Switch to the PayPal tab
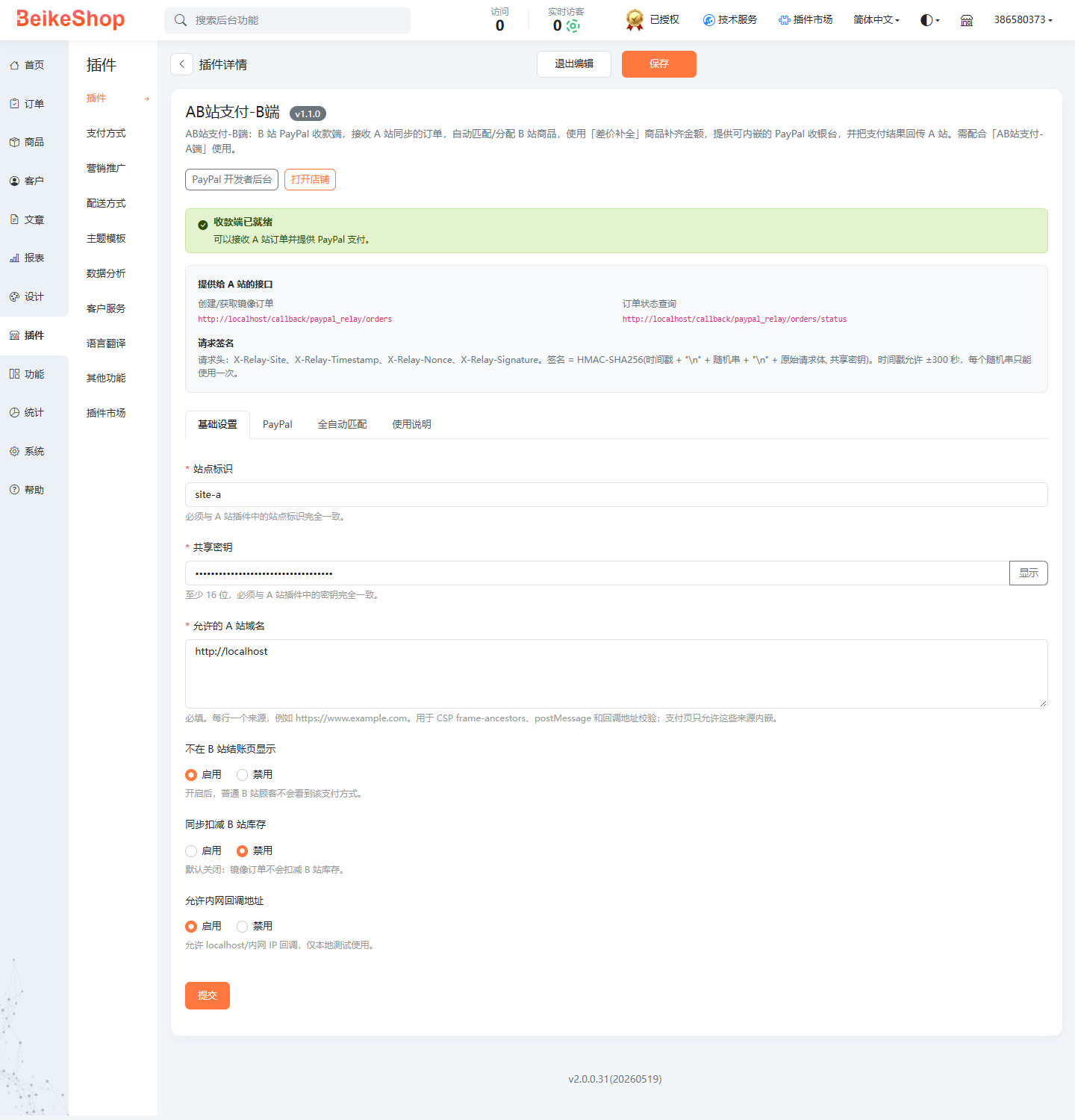Image resolution: width=1075 pixels, height=1120 pixels. pos(278,425)
